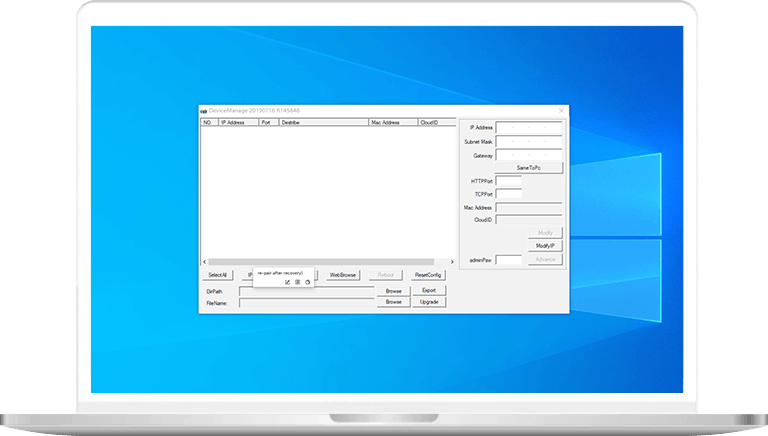Click the greyed-out Advance button

[x=545, y=259]
